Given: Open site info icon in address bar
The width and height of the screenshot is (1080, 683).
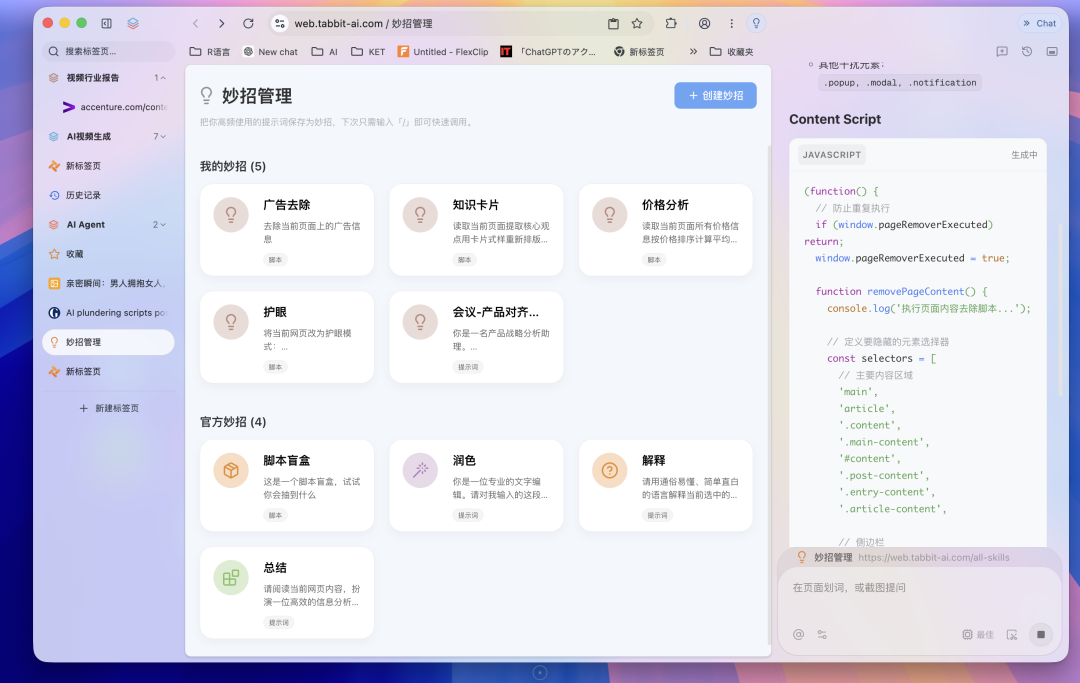Looking at the screenshot, I should pos(280,23).
